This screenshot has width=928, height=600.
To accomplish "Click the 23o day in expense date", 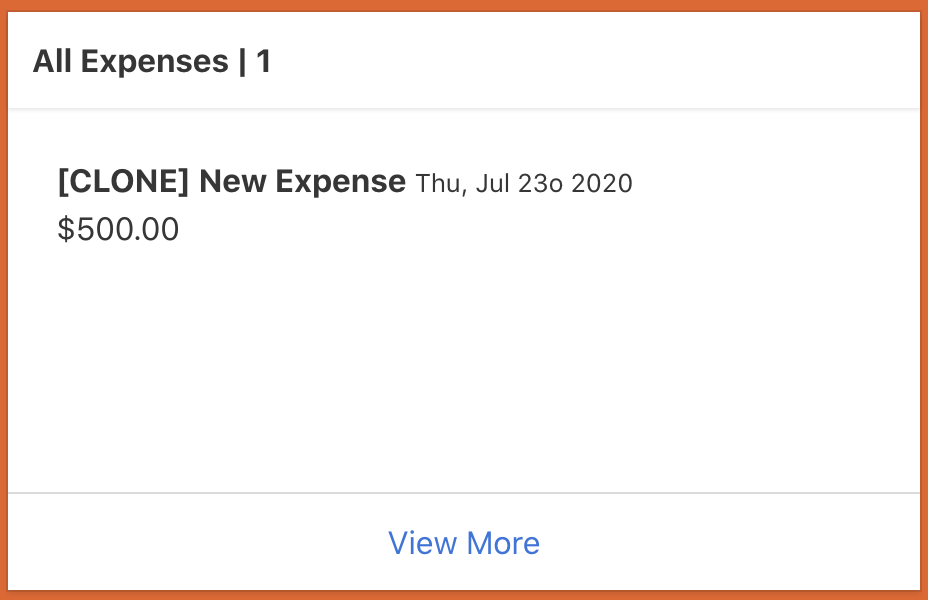I will point(544,184).
